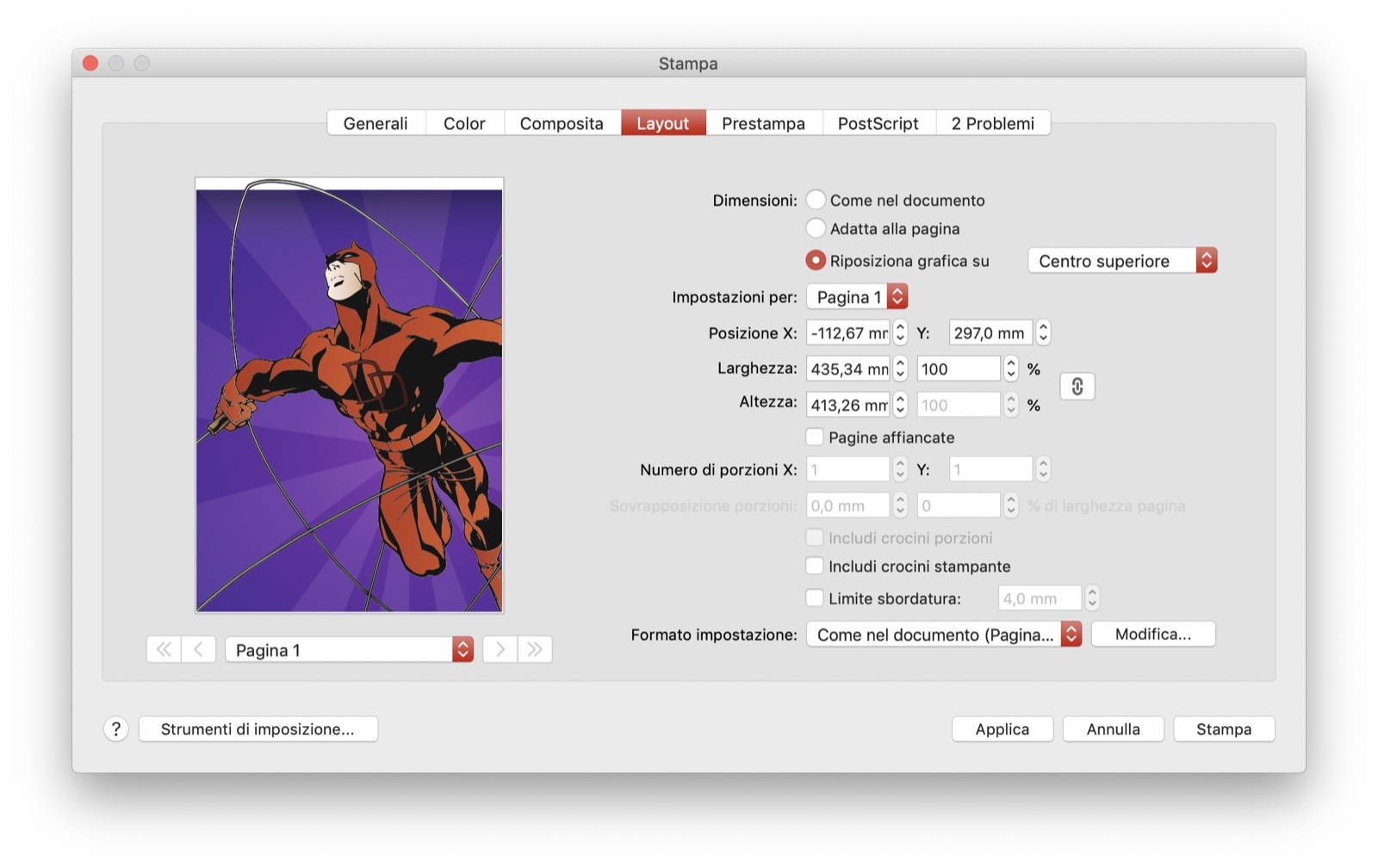Select the Layout tab
This screenshot has height=868, width=1378.
[x=663, y=123]
